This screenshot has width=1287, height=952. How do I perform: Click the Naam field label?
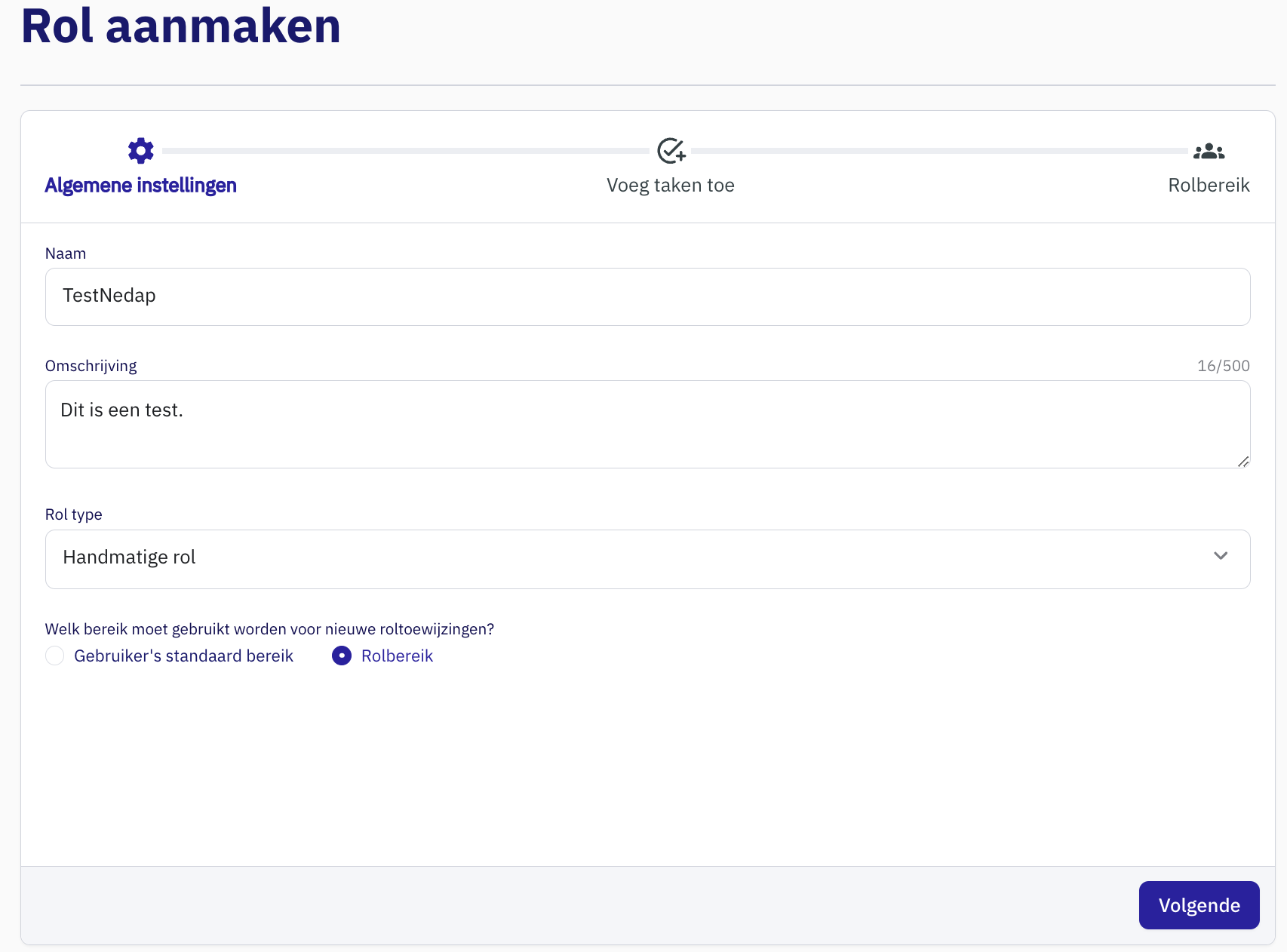[x=66, y=253]
